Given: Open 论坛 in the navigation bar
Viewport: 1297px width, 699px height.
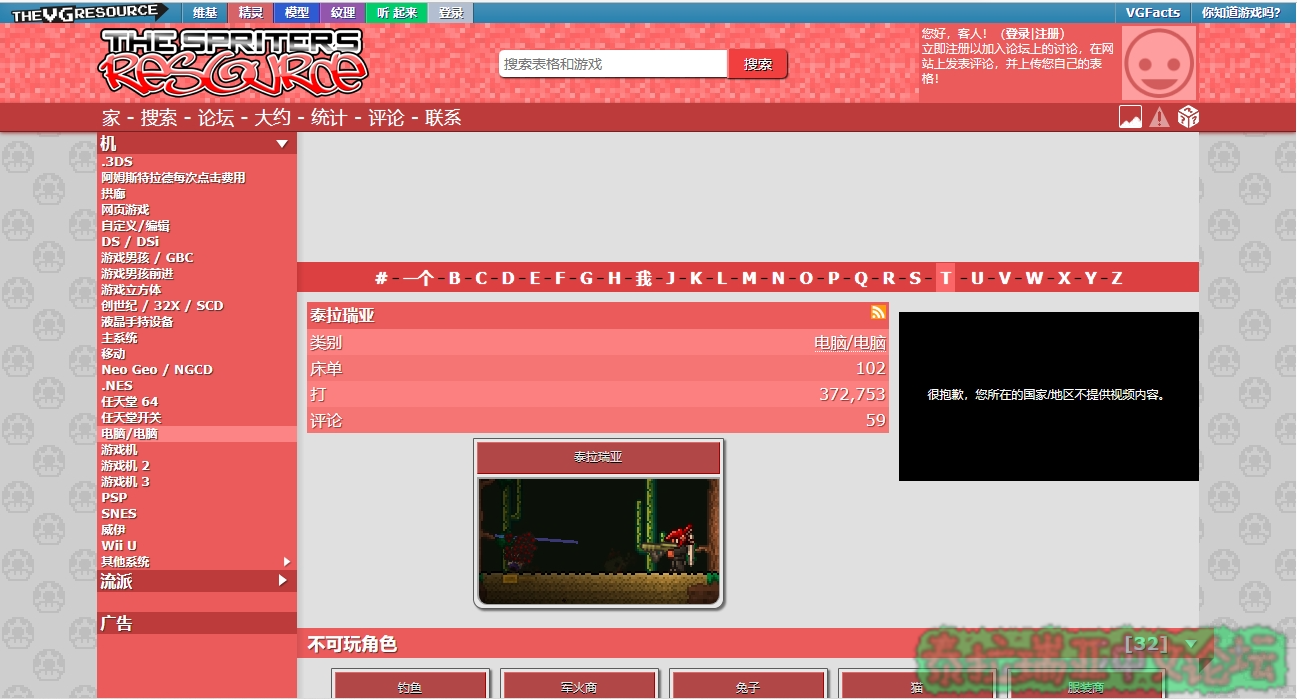Looking at the screenshot, I should coord(216,117).
